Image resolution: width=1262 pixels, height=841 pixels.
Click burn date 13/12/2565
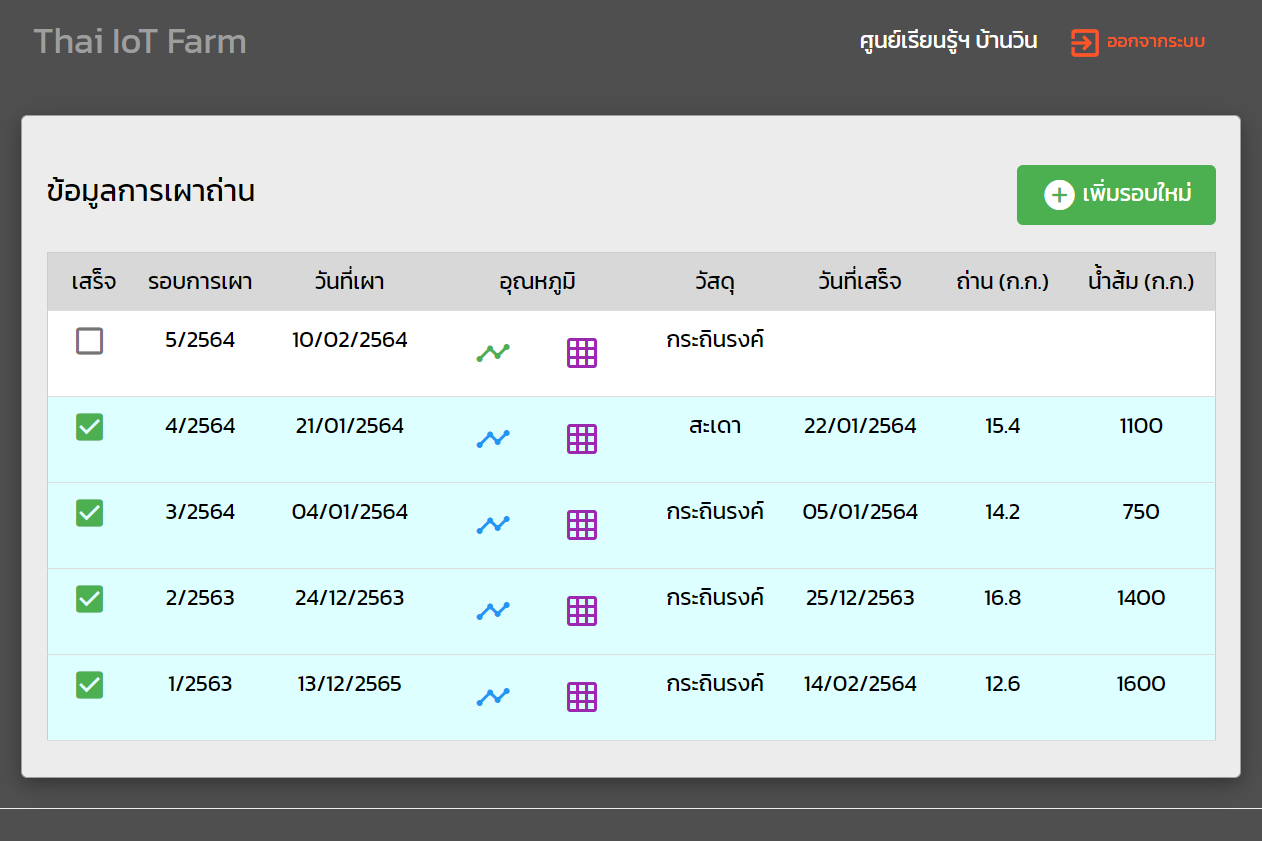pos(350,684)
